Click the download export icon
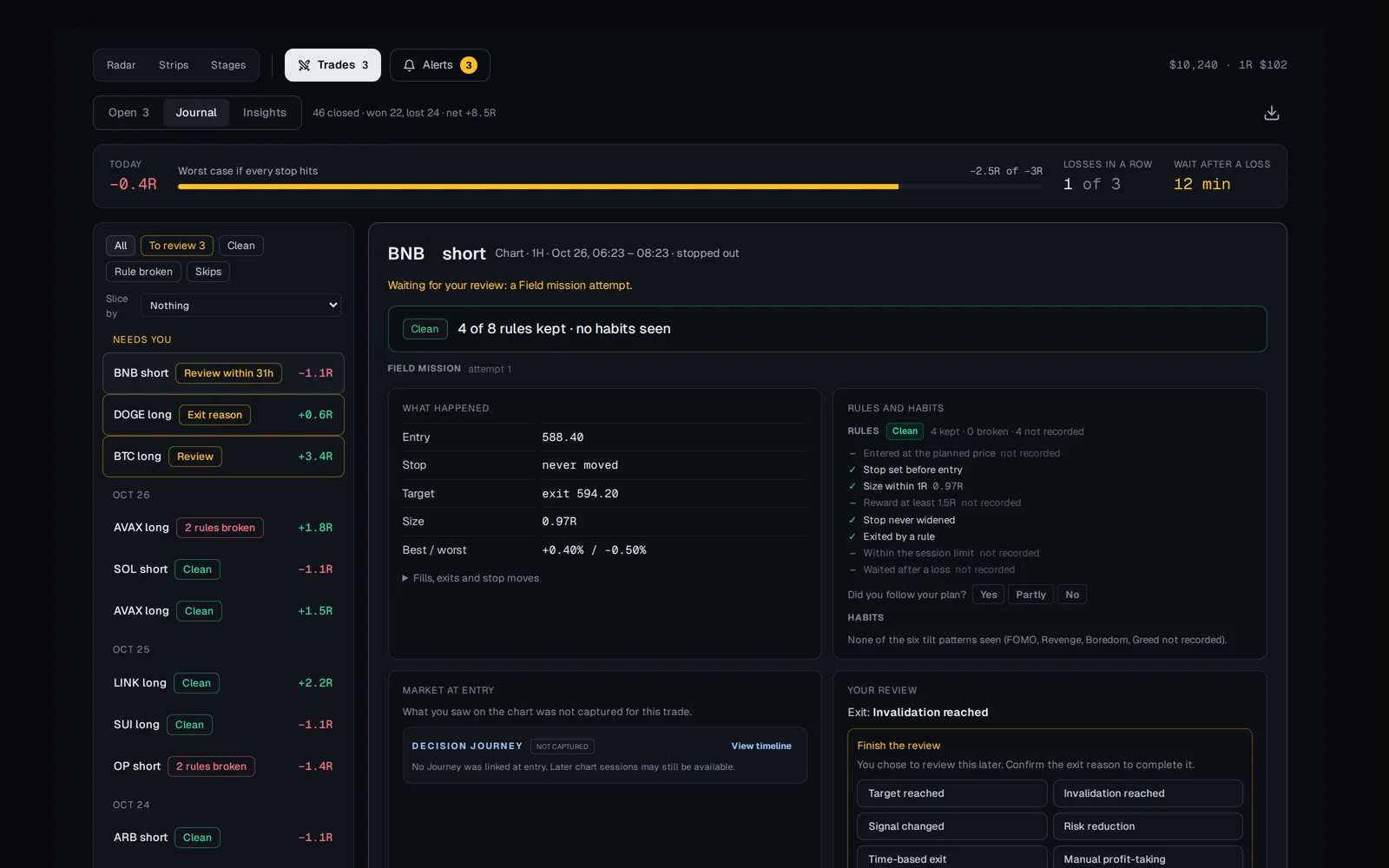1389x868 pixels. point(1272,113)
